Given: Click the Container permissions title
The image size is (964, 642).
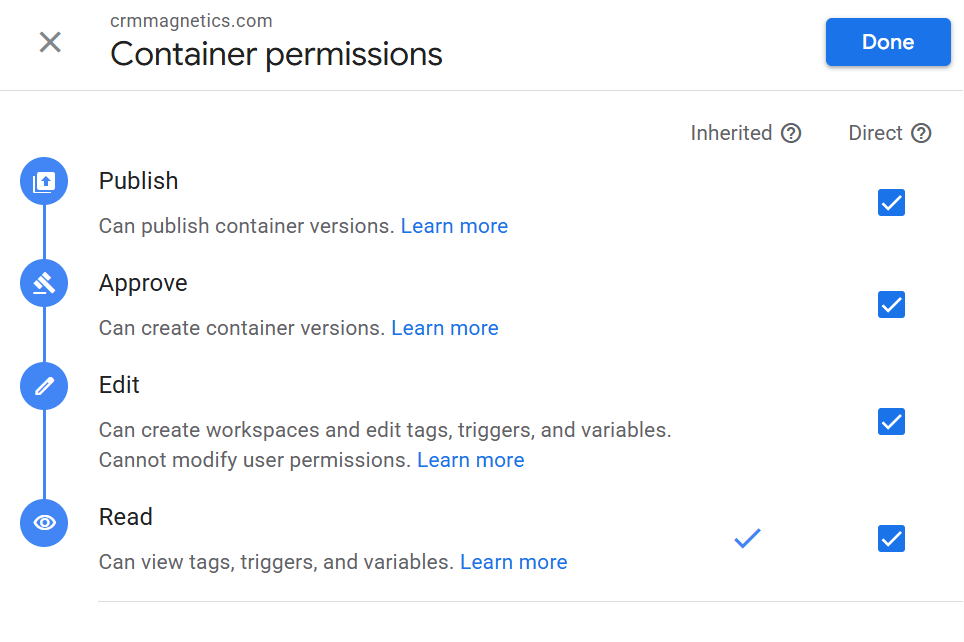Looking at the screenshot, I should click(276, 53).
